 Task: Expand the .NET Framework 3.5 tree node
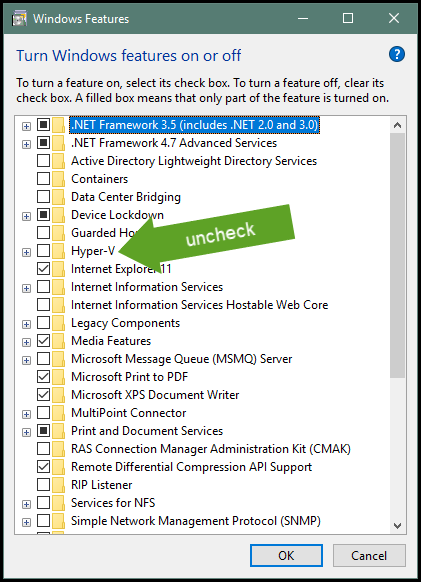point(26,126)
